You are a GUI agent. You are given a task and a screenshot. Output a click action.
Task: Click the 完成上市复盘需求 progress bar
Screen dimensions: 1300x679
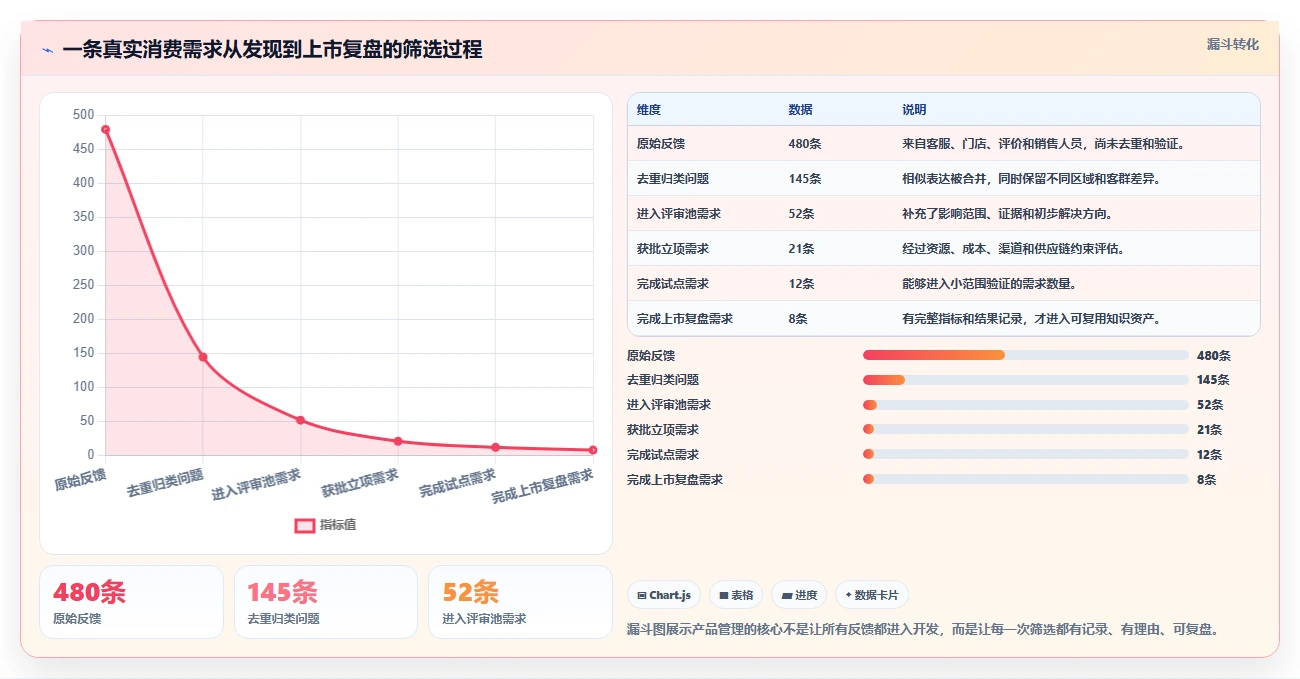tap(1025, 480)
